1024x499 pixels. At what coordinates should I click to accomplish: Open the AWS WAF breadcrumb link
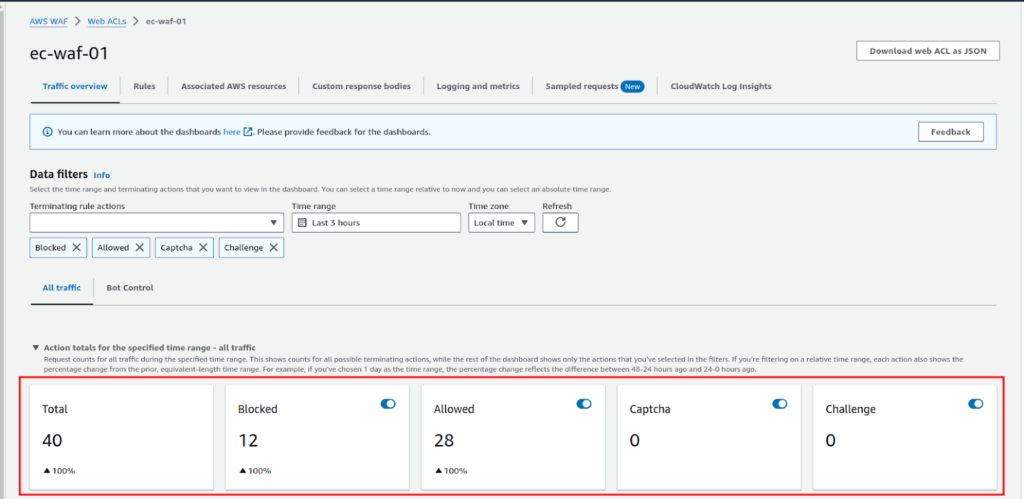[x=48, y=21]
